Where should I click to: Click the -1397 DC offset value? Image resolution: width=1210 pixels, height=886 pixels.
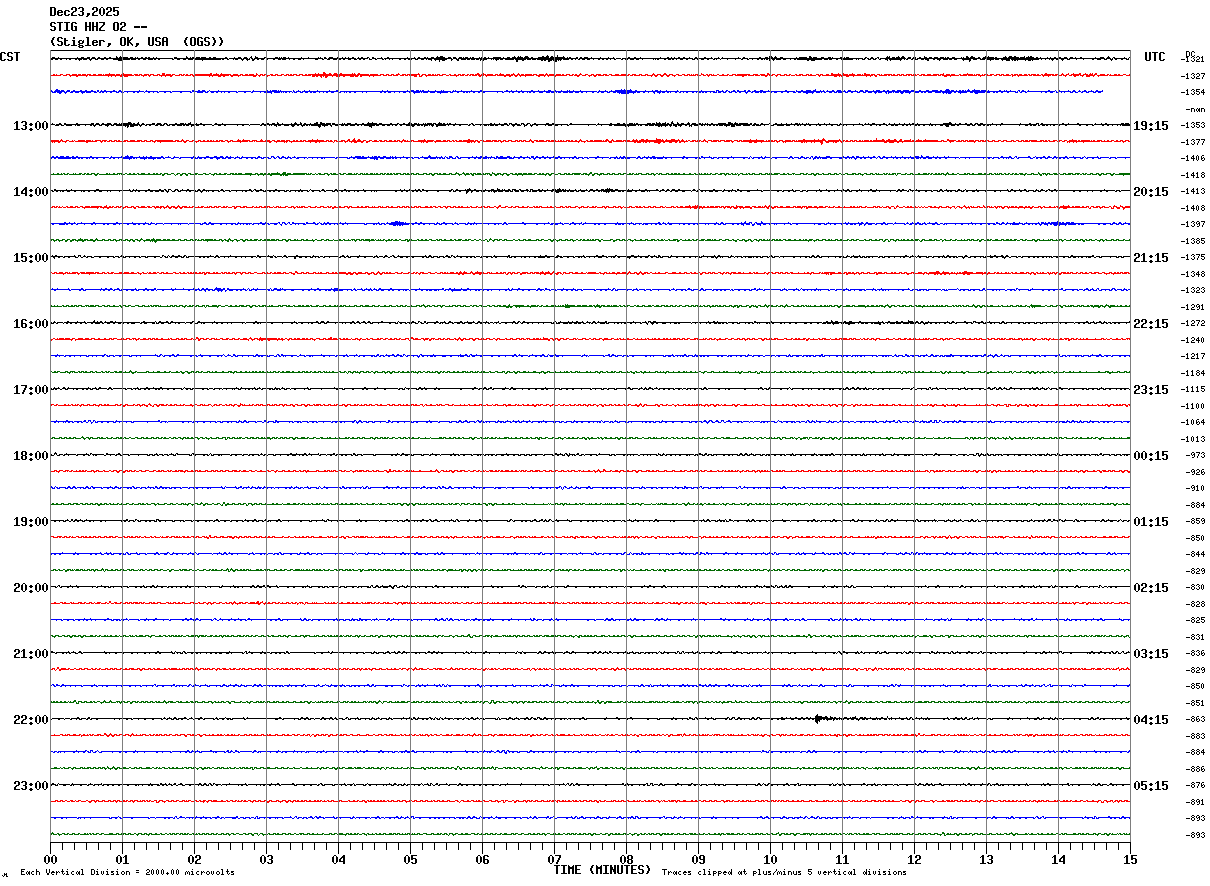tap(1193, 224)
